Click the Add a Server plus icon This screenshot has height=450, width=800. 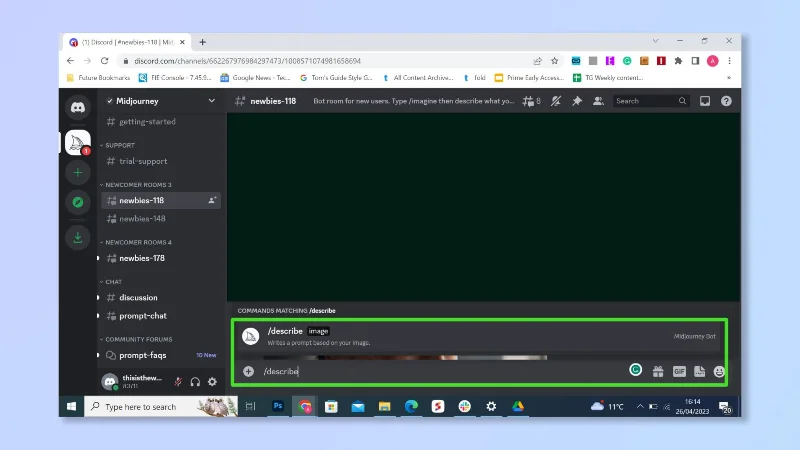78,172
